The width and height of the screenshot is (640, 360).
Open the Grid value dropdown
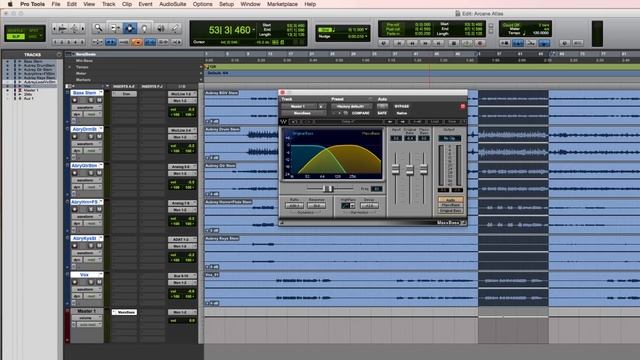pos(366,29)
